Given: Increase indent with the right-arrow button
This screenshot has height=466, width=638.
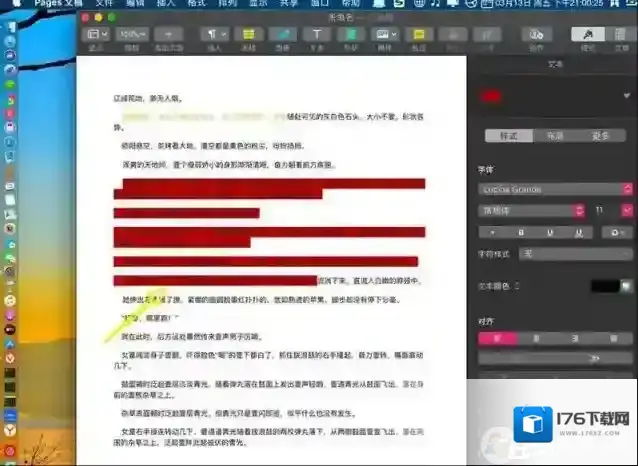Looking at the screenshot, I should [594, 359].
